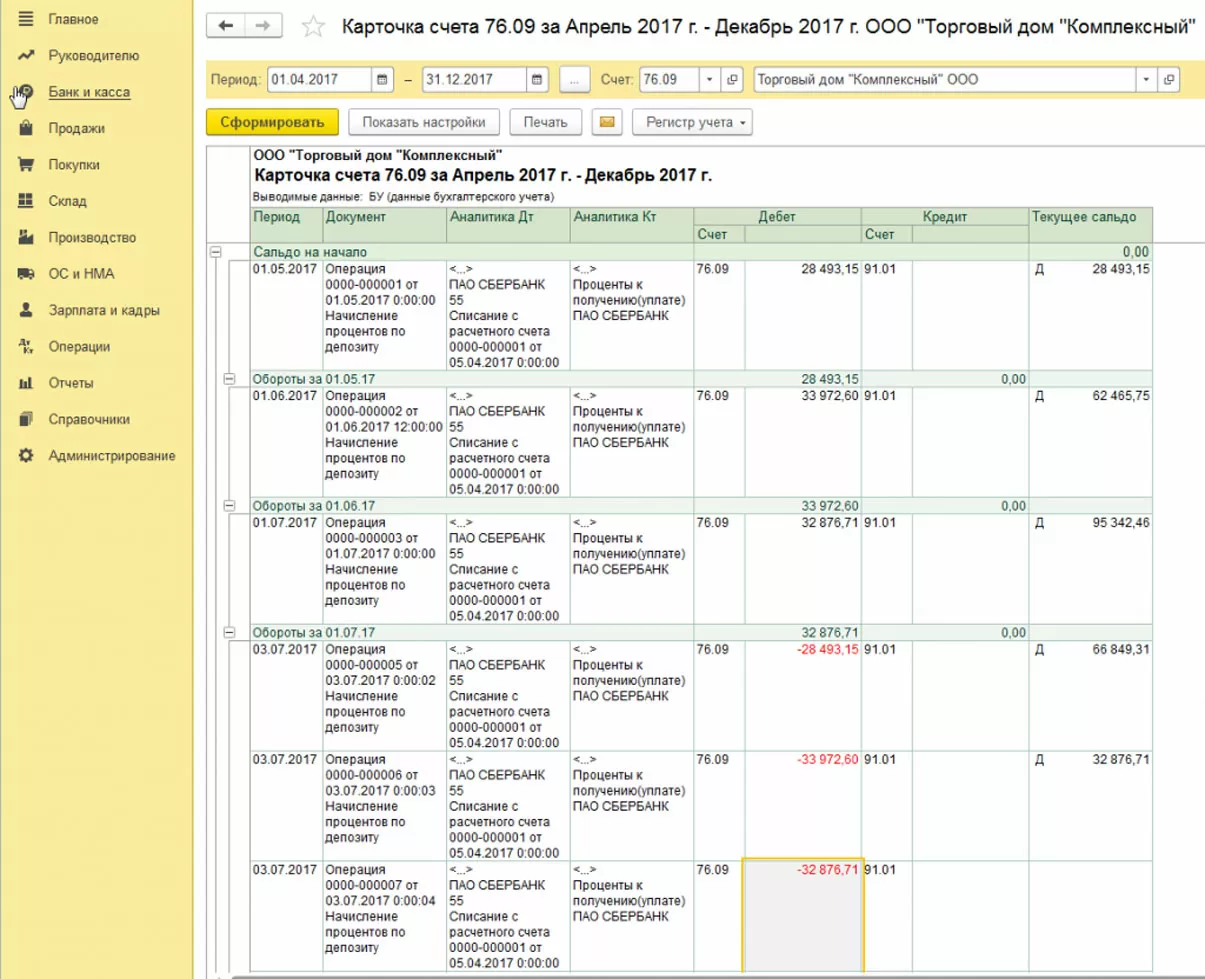Open the Зарплата и кадры section

[104, 310]
